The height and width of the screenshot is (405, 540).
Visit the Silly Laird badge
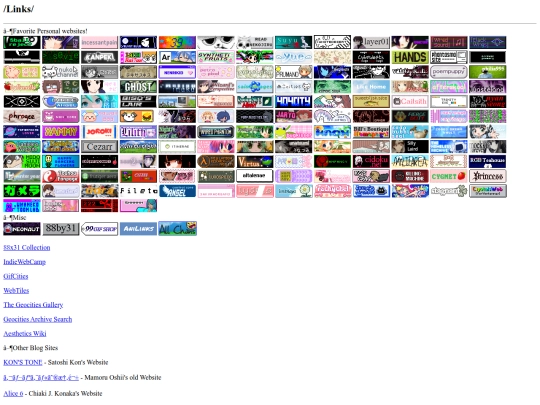click(x=410, y=146)
